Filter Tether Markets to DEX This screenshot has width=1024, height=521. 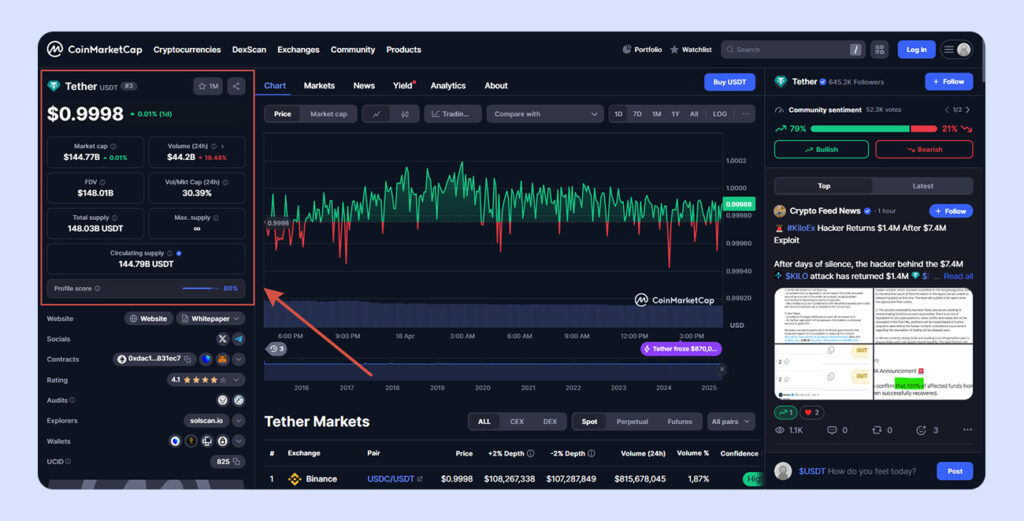pyautogui.click(x=550, y=422)
